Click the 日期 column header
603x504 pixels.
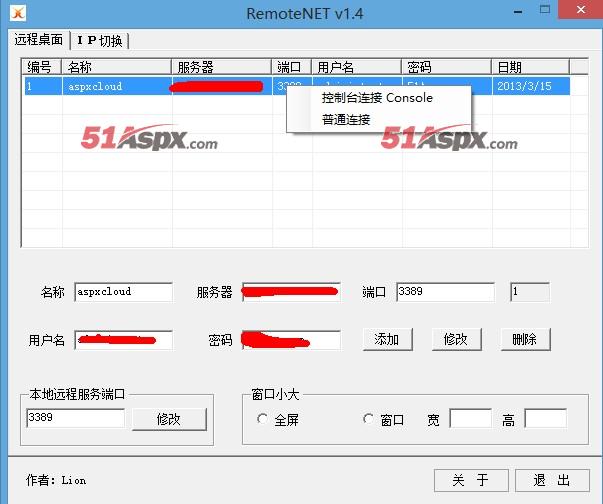click(x=531, y=67)
